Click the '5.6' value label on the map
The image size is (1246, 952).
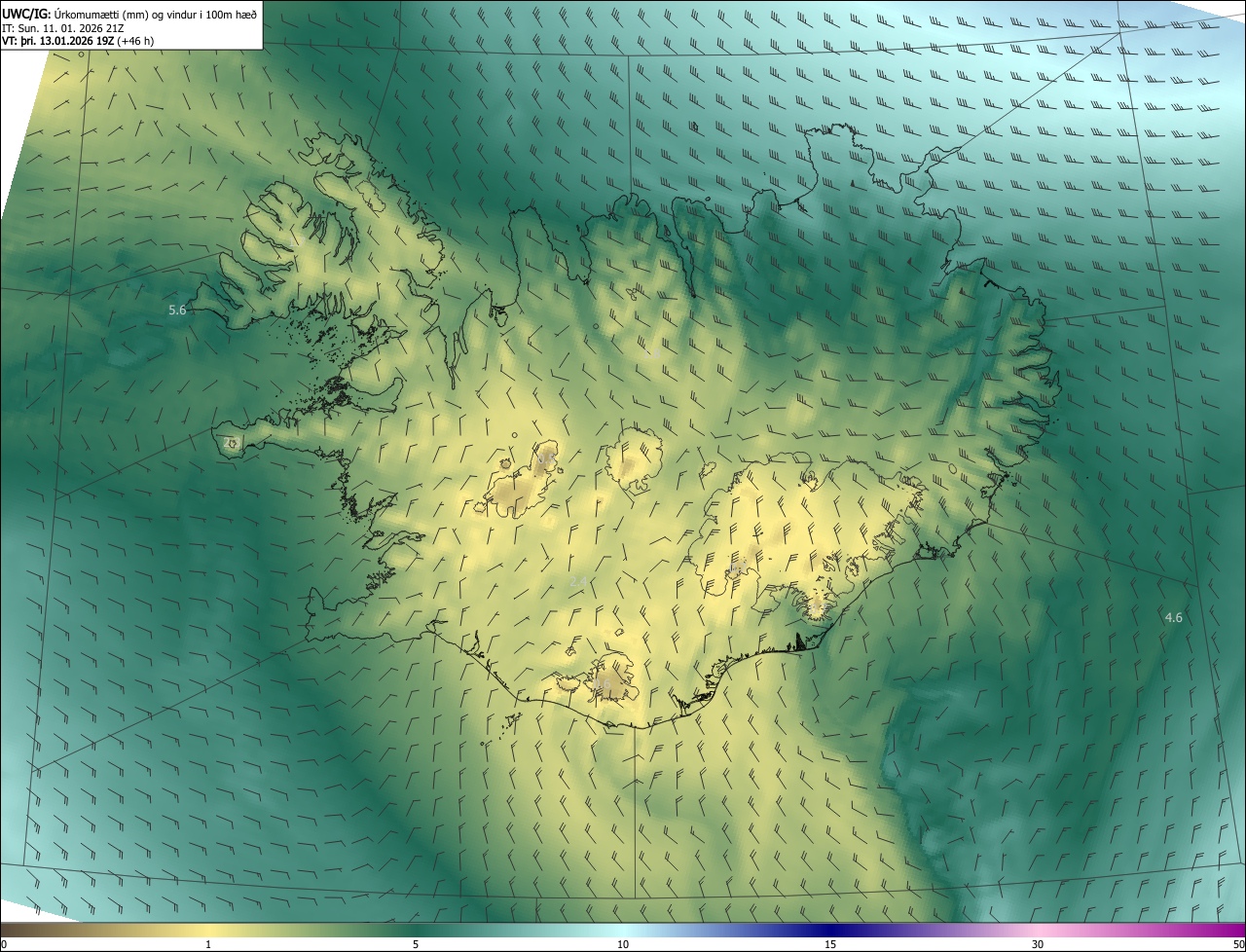coord(177,311)
